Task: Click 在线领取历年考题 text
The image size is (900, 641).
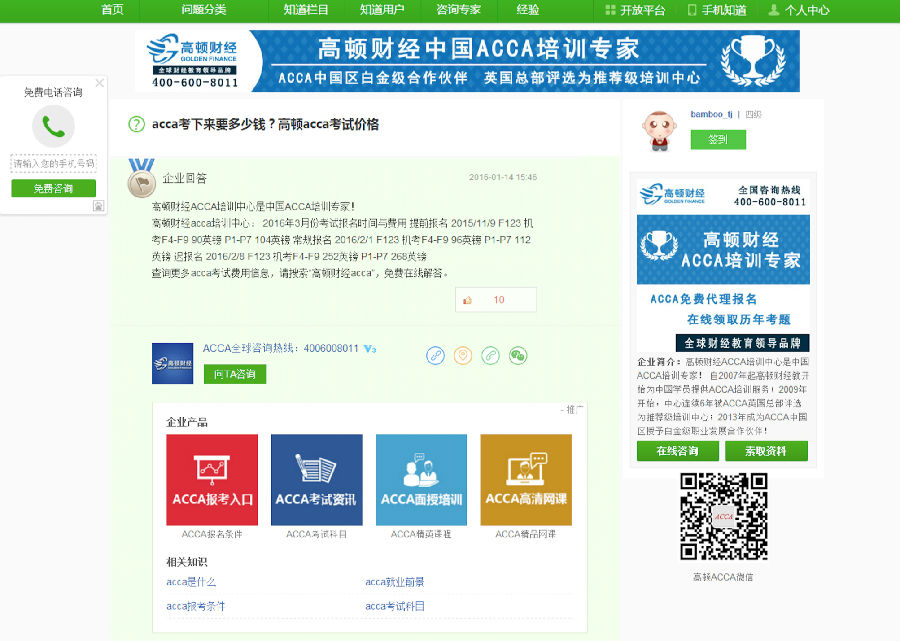Action: point(739,319)
